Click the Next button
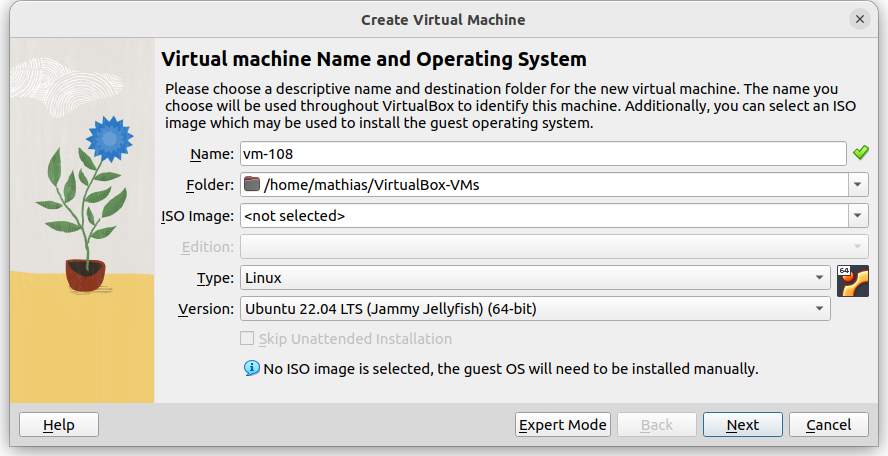Viewport: 888px width, 456px height. (742, 425)
